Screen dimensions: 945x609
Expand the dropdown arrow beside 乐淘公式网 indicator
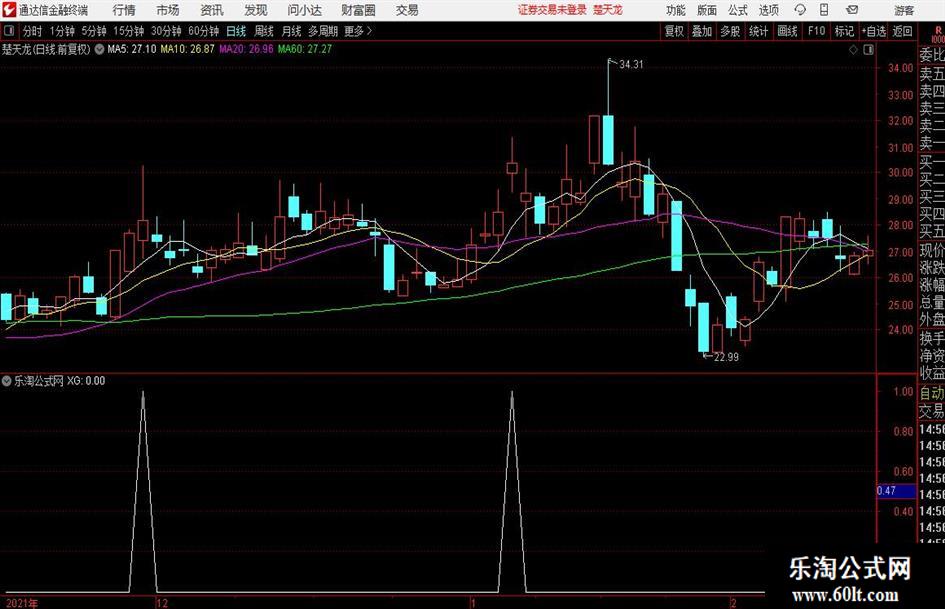click(x=7, y=381)
